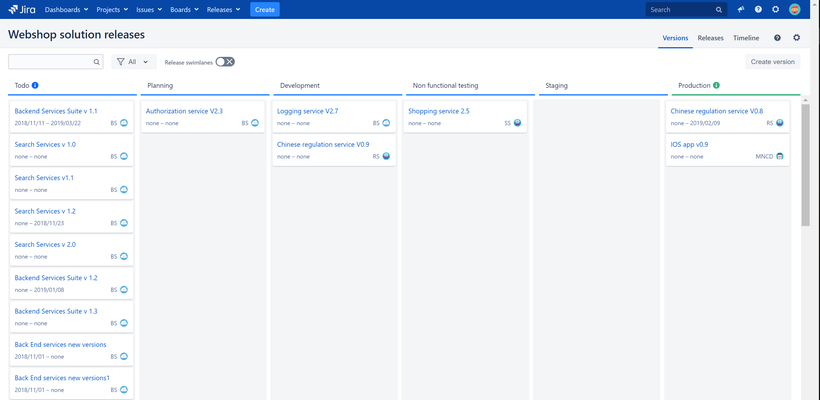Screen dimensions: 820x400
Task: Open the All filter dropdown
Action: (133, 62)
